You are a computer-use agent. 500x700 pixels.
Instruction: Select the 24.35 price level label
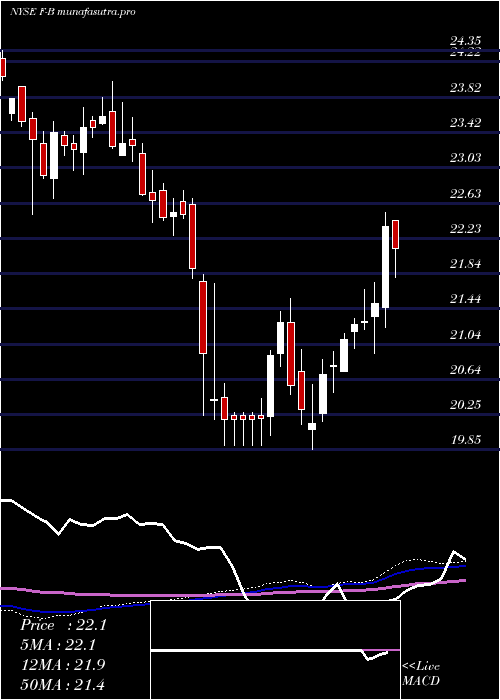point(465,42)
